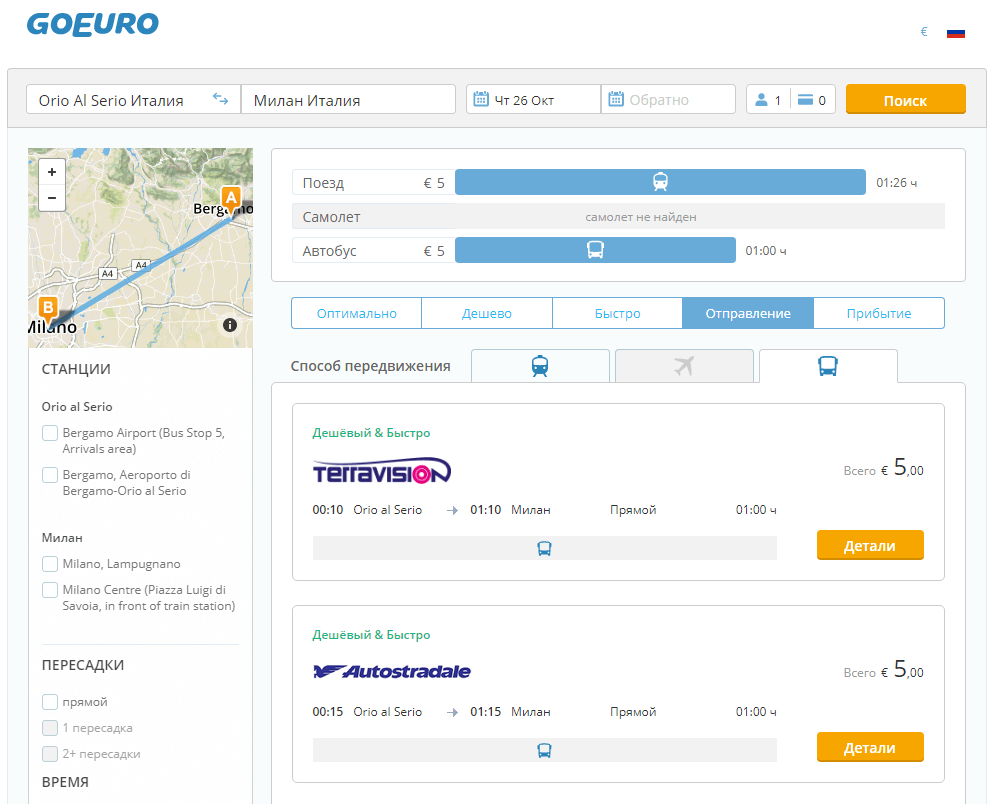
Task: Enable the 'прямой' direct trips filter
Action: point(50,702)
